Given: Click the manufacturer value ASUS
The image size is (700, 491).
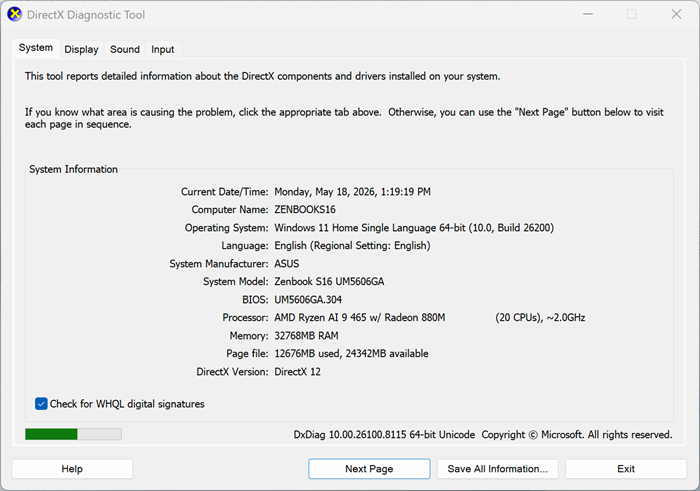Looking at the screenshot, I should tap(287, 264).
